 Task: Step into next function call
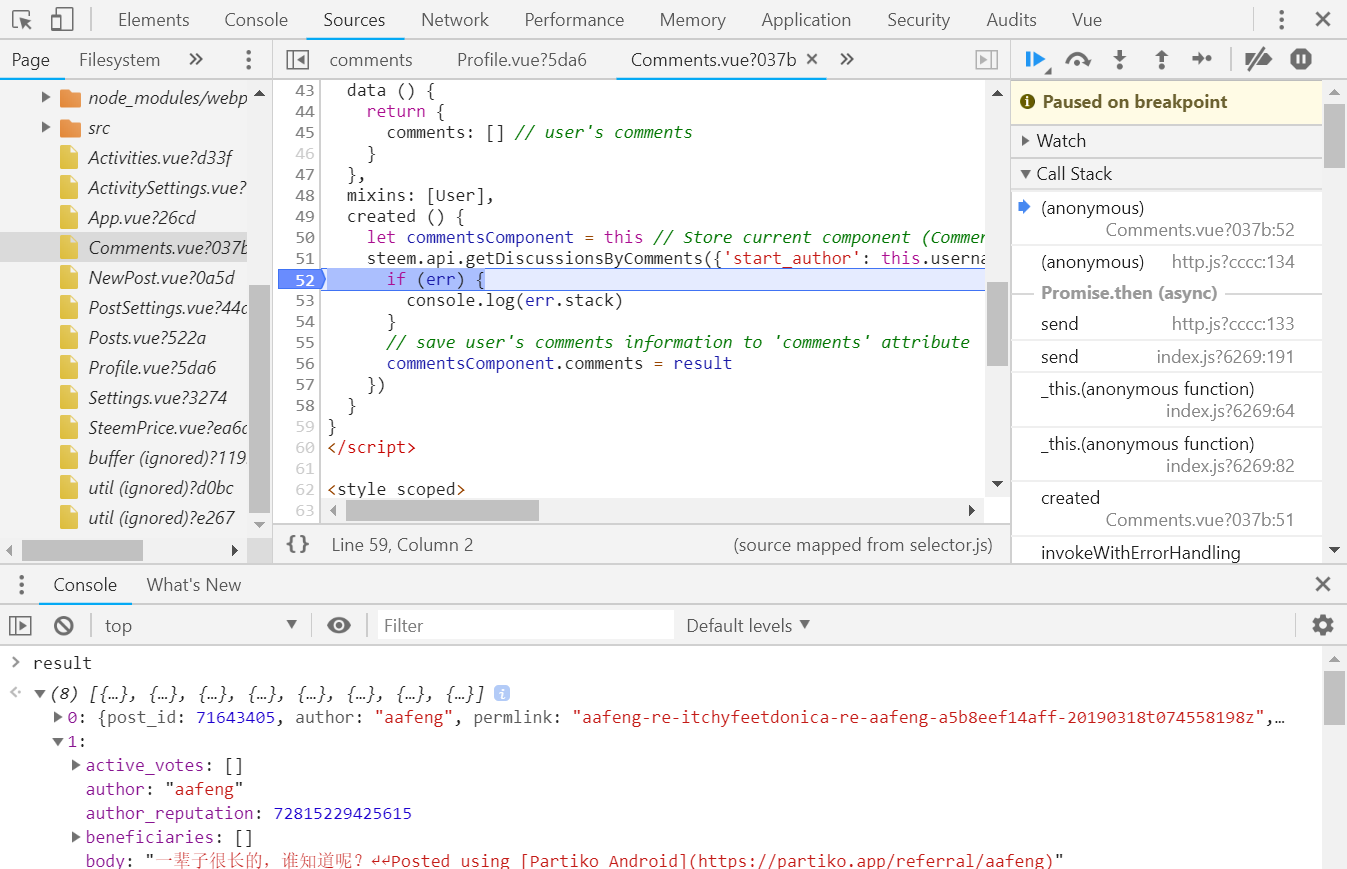1120,60
